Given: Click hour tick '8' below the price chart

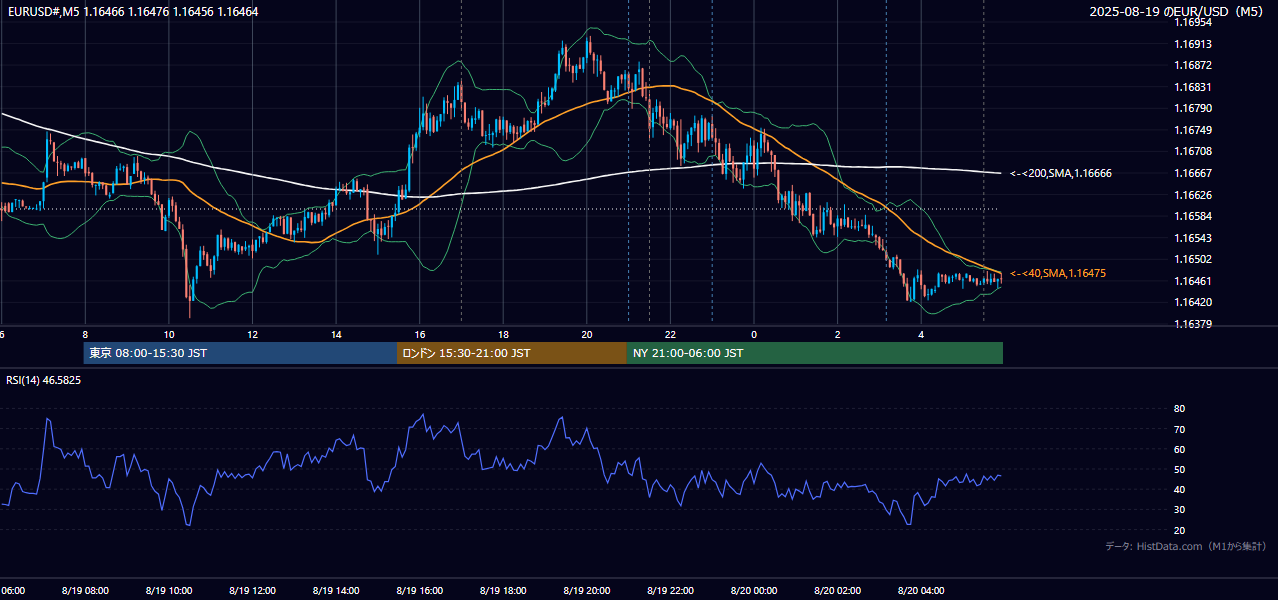Looking at the screenshot, I should [85, 335].
